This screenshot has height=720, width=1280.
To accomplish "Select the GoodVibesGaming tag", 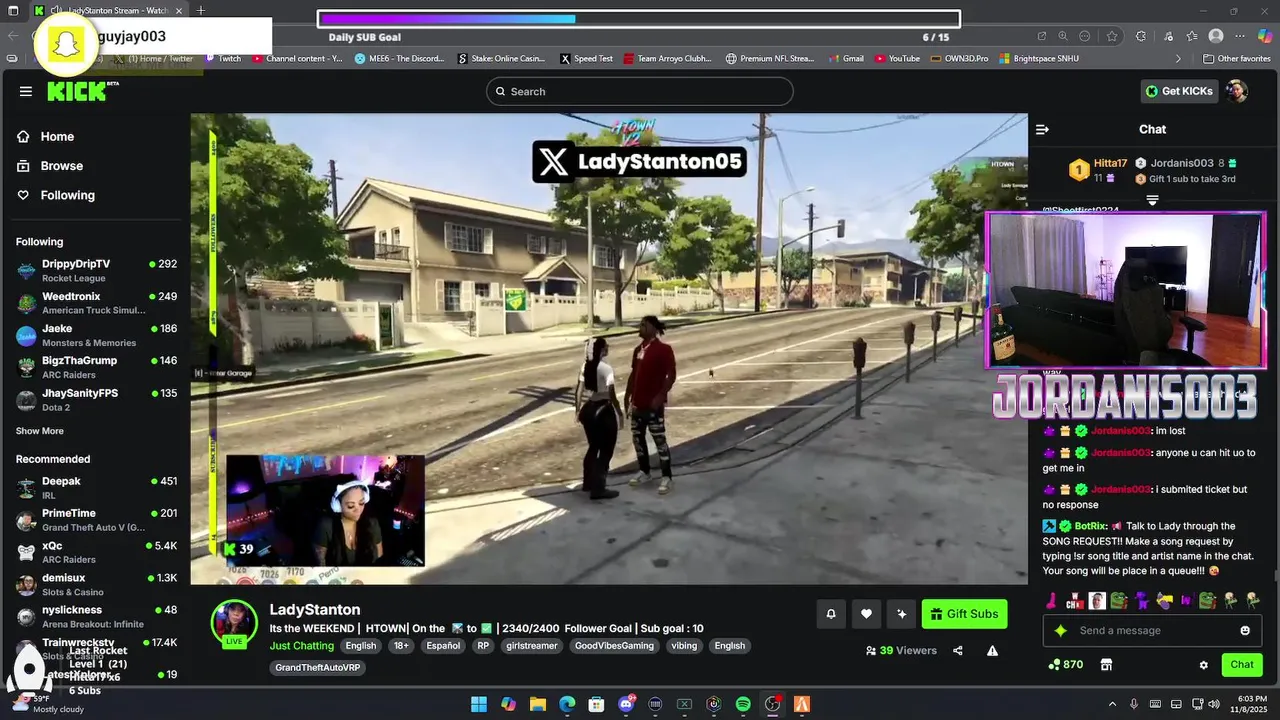I will point(614,646).
